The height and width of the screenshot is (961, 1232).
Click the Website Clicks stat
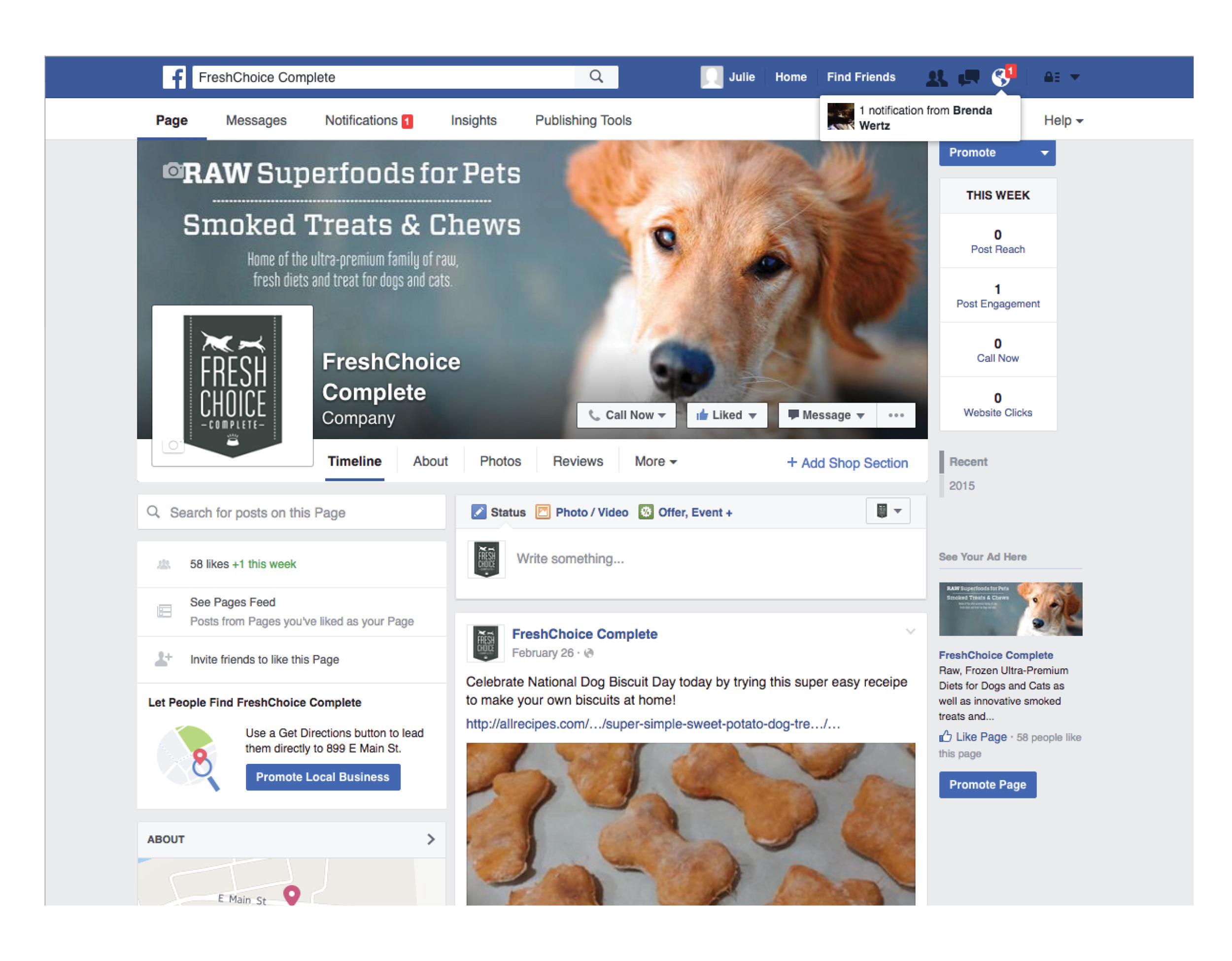pyautogui.click(x=997, y=405)
